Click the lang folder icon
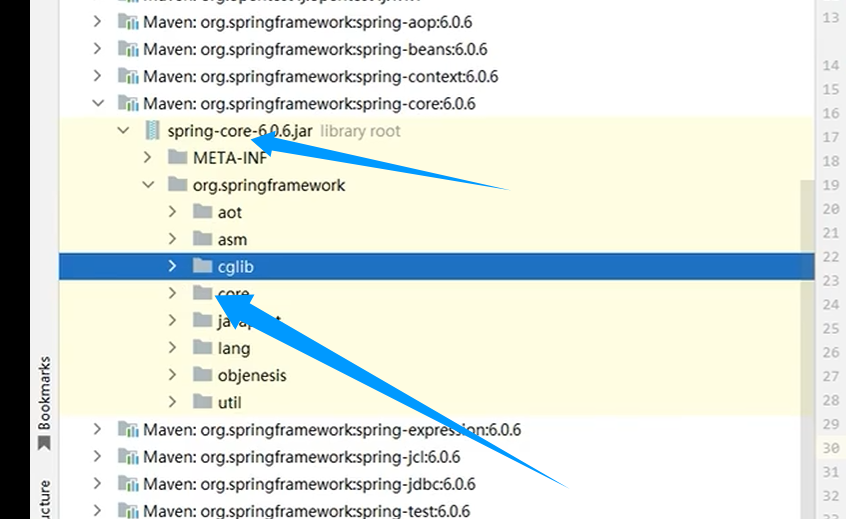 pos(202,347)
